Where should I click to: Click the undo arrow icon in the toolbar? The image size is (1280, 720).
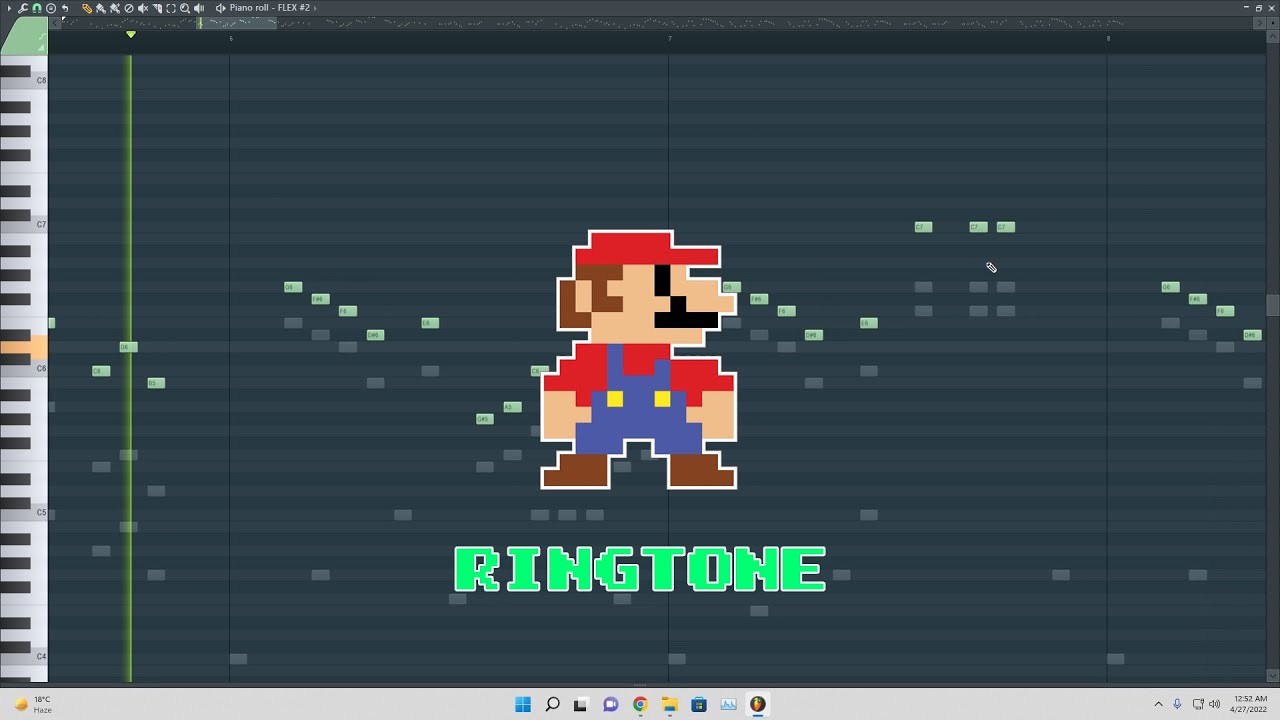pyautogui.click(x=65, y=8)
